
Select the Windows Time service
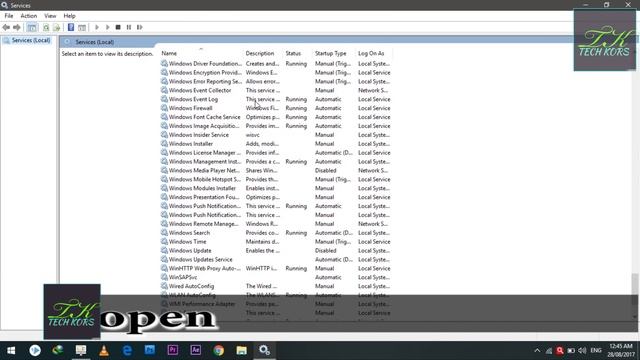pos(276,242)
